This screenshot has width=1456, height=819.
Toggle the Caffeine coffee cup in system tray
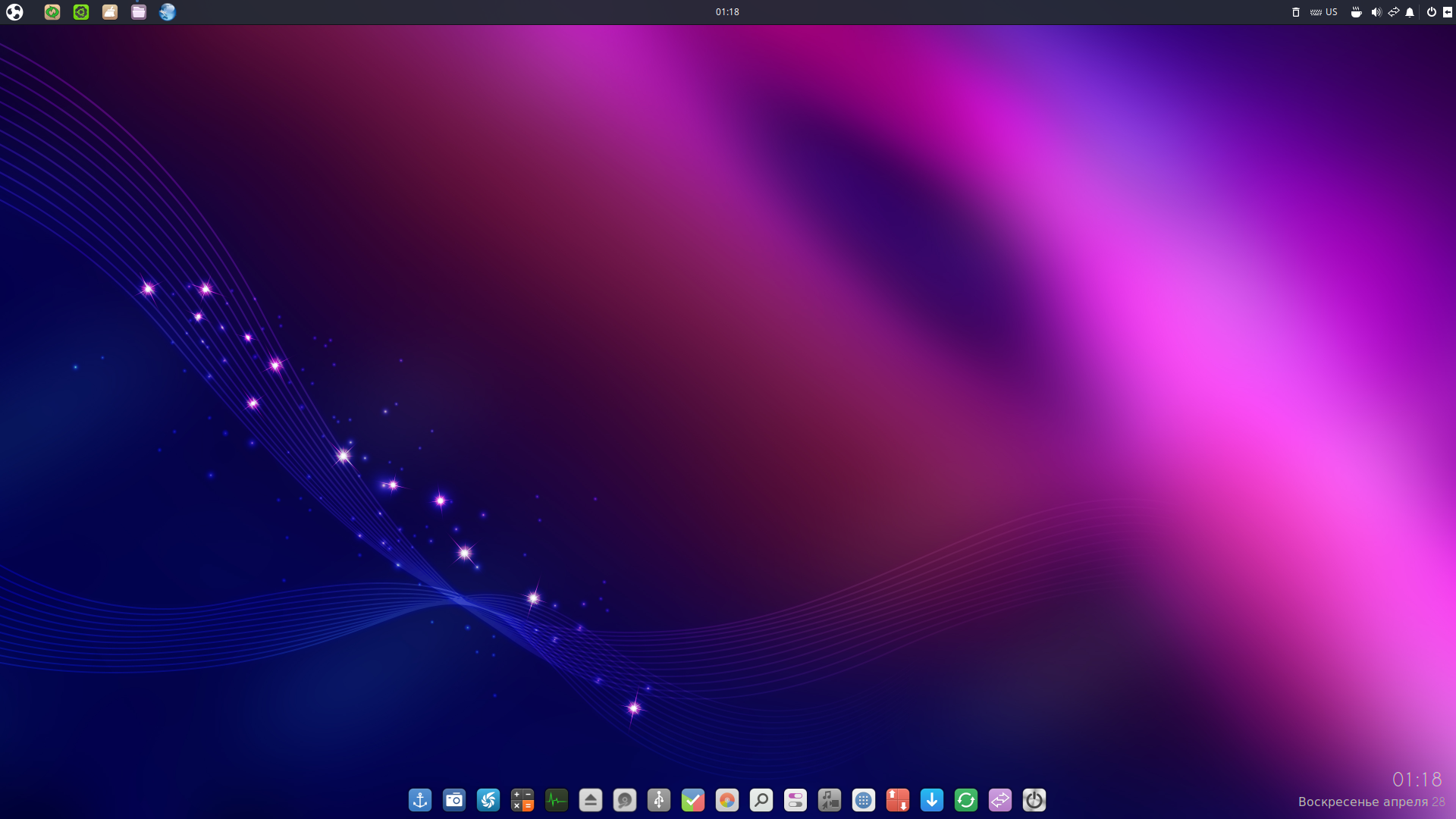pos(1357,12)
